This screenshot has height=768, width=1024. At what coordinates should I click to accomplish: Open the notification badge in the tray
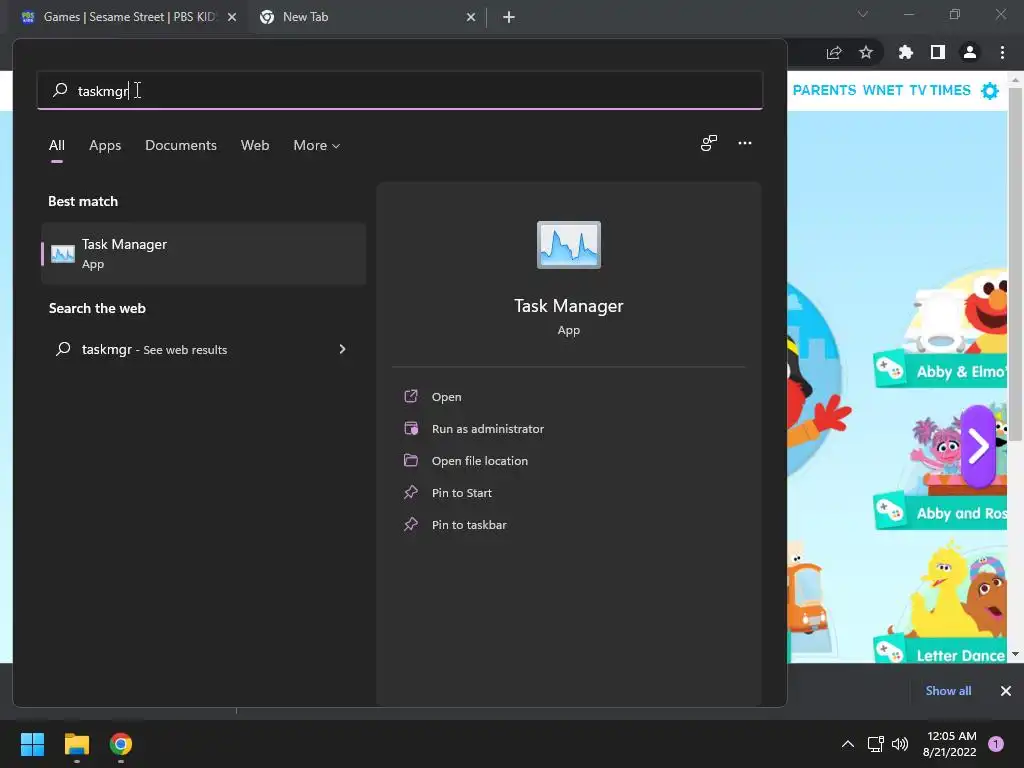[996, 744]
